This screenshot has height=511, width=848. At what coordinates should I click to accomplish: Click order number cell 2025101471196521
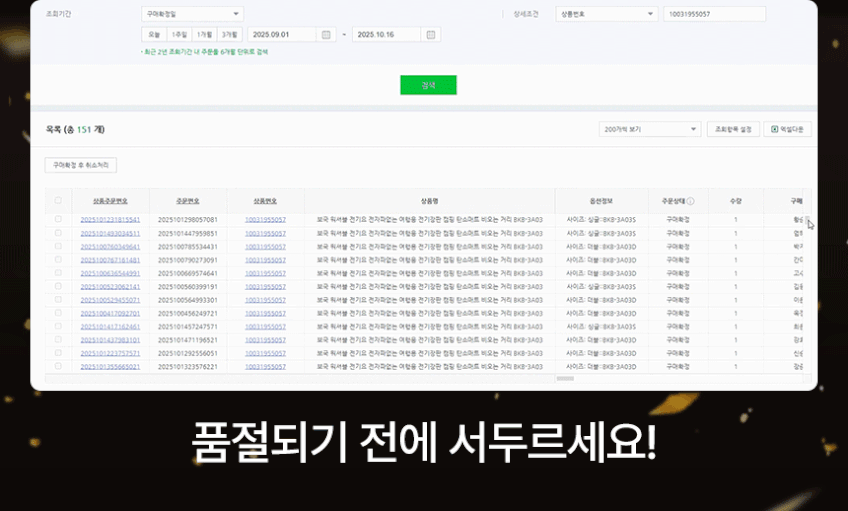point(188,340)
